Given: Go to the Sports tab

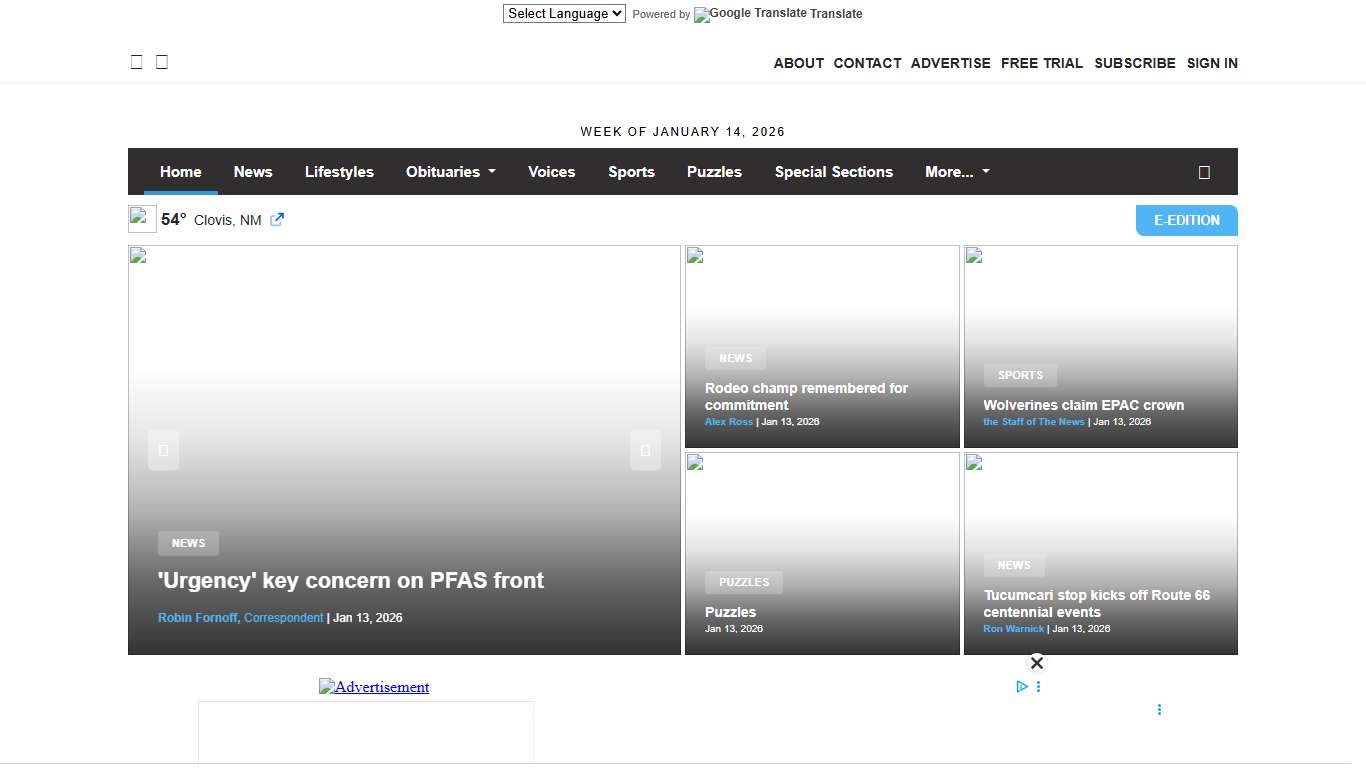Looking at the screenshot, I should click(631, 172).
